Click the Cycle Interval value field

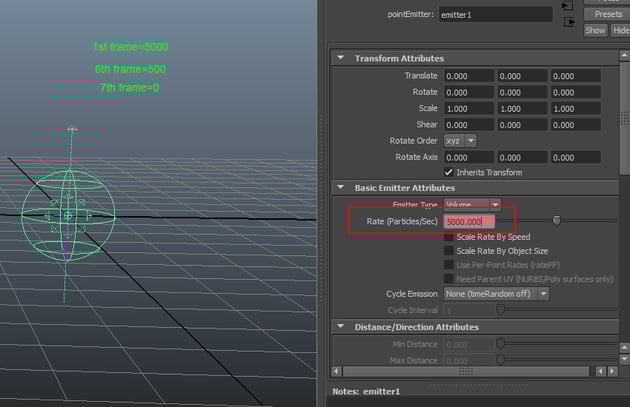468,310
